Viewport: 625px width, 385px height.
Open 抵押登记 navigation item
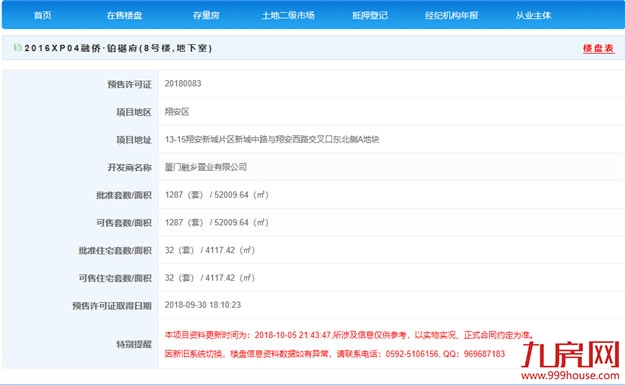(369, 15)
